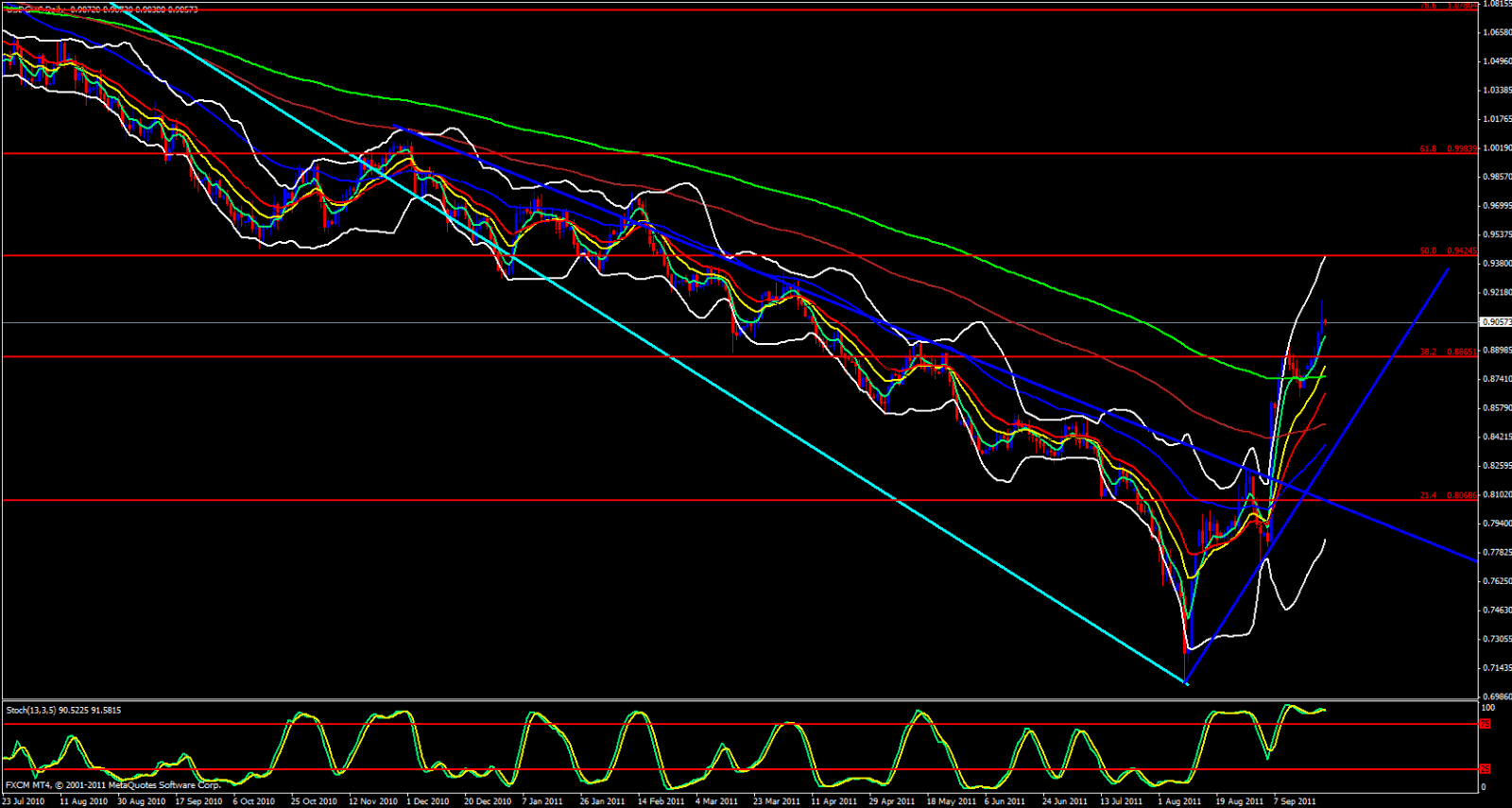This screenshot has height=808, width=1512.
Task: Click the 29 Apr 2011 date label
Action: click(x=892, y=801)
